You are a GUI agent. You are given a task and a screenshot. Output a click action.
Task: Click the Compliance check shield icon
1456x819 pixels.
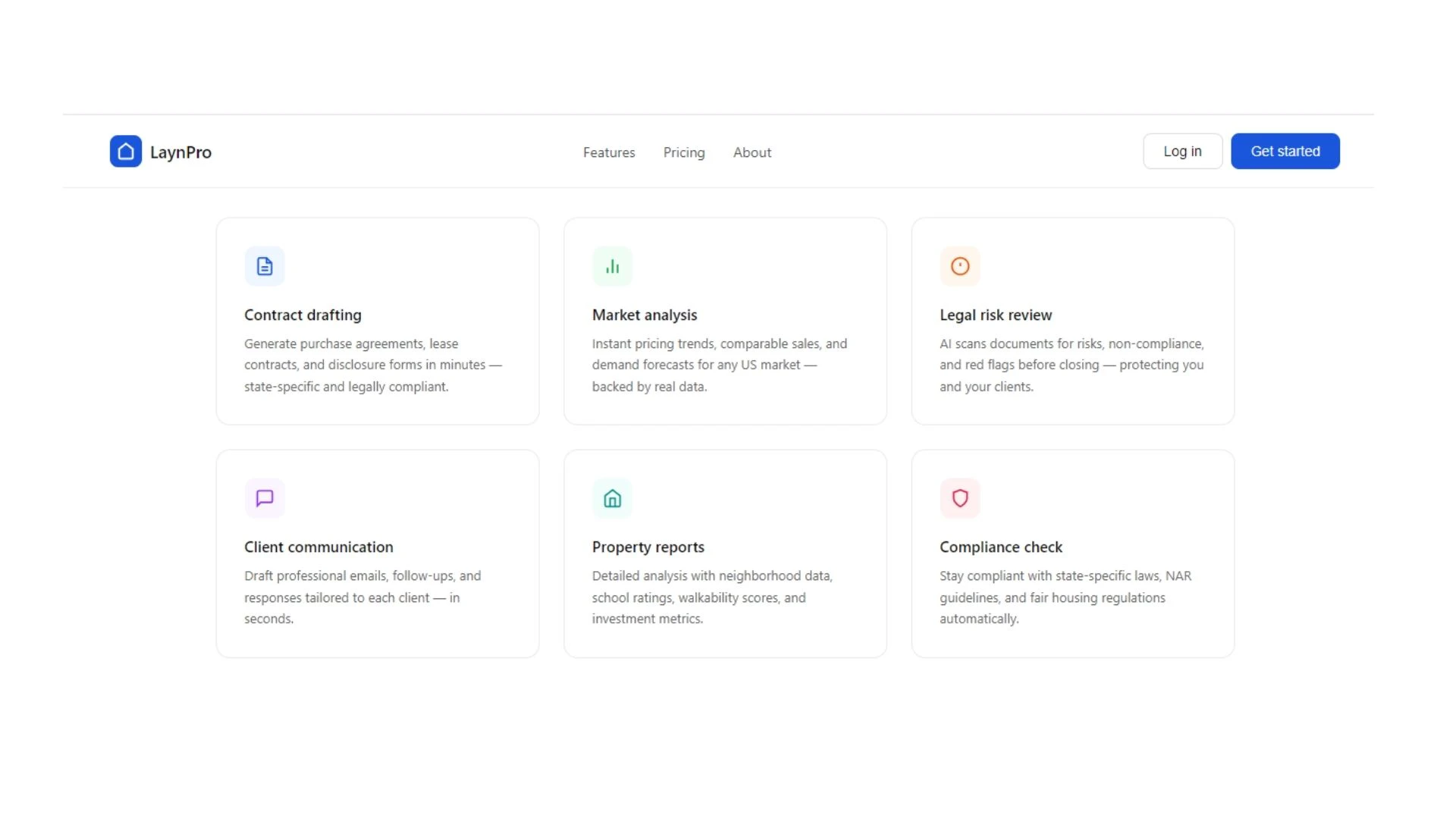pos(960,498)
